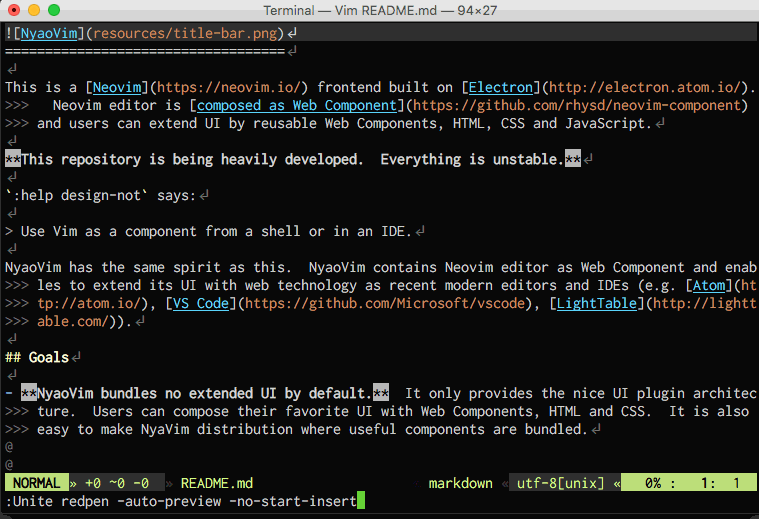Click 'NyaoVim bundles no extended UI by default.'
The image size is (759, 519).
click(205, 394)
